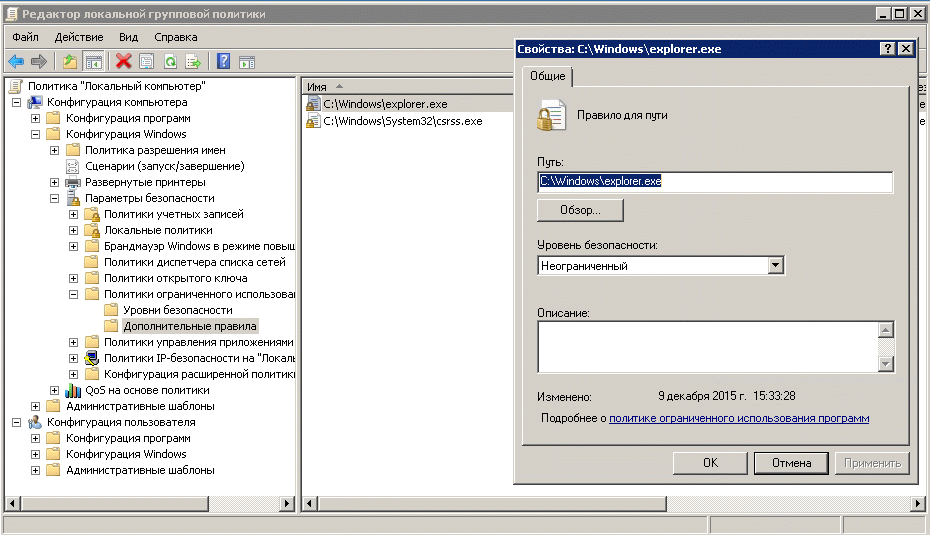Collapse the first 'Конфигурация Windows' node

(x=36, y=134)
